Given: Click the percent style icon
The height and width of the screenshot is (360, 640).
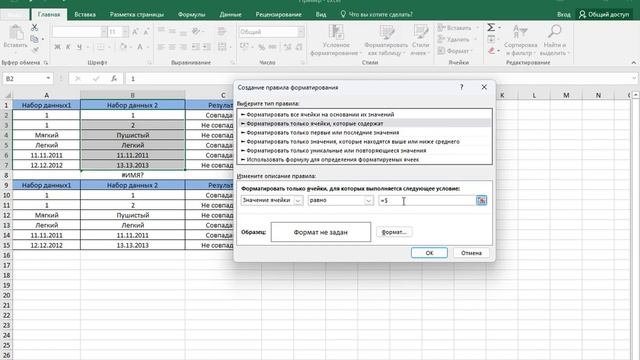Looking at the screenshot, I should click(x=262, y=47).
